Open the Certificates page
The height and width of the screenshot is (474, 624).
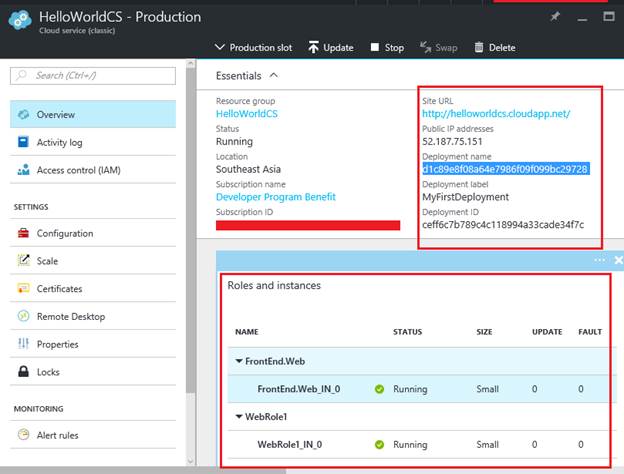pyautogui.click(x=93, y=289)
